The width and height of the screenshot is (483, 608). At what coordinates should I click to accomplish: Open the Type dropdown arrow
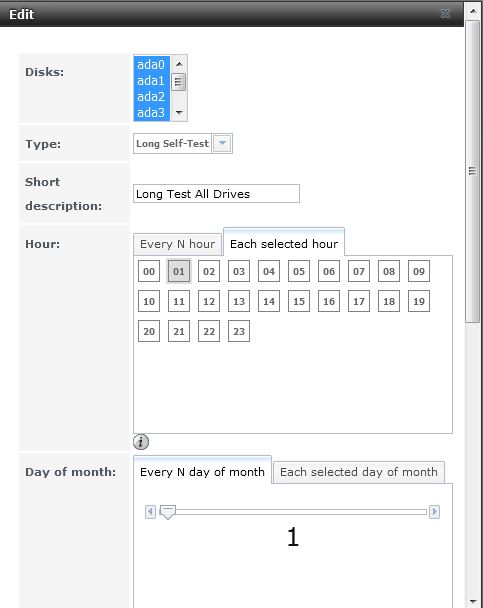pyautogui.click(x=222, y=144)
